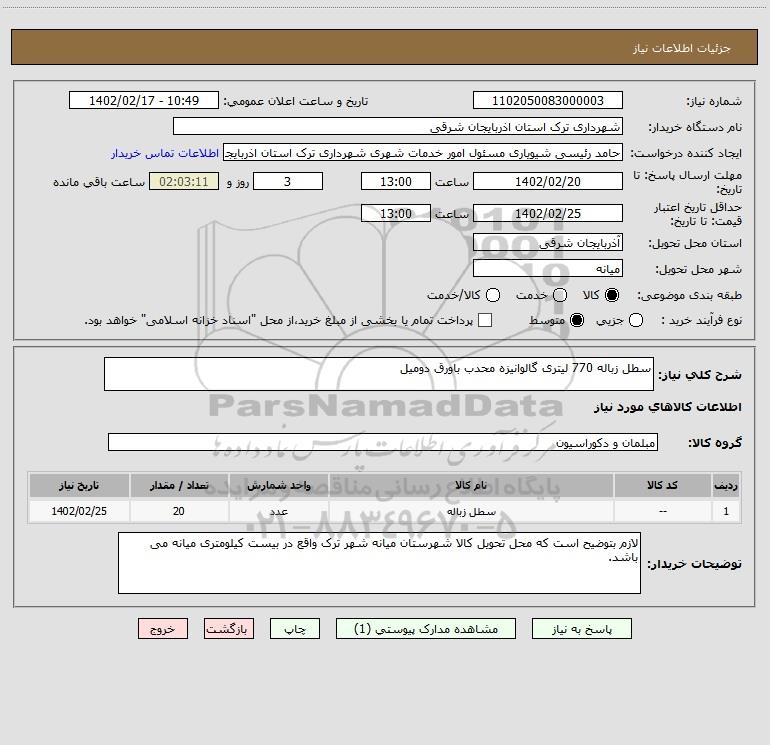Tick the اسناد خزانه اسلامی payment checkbox

[x=485, y=320]
